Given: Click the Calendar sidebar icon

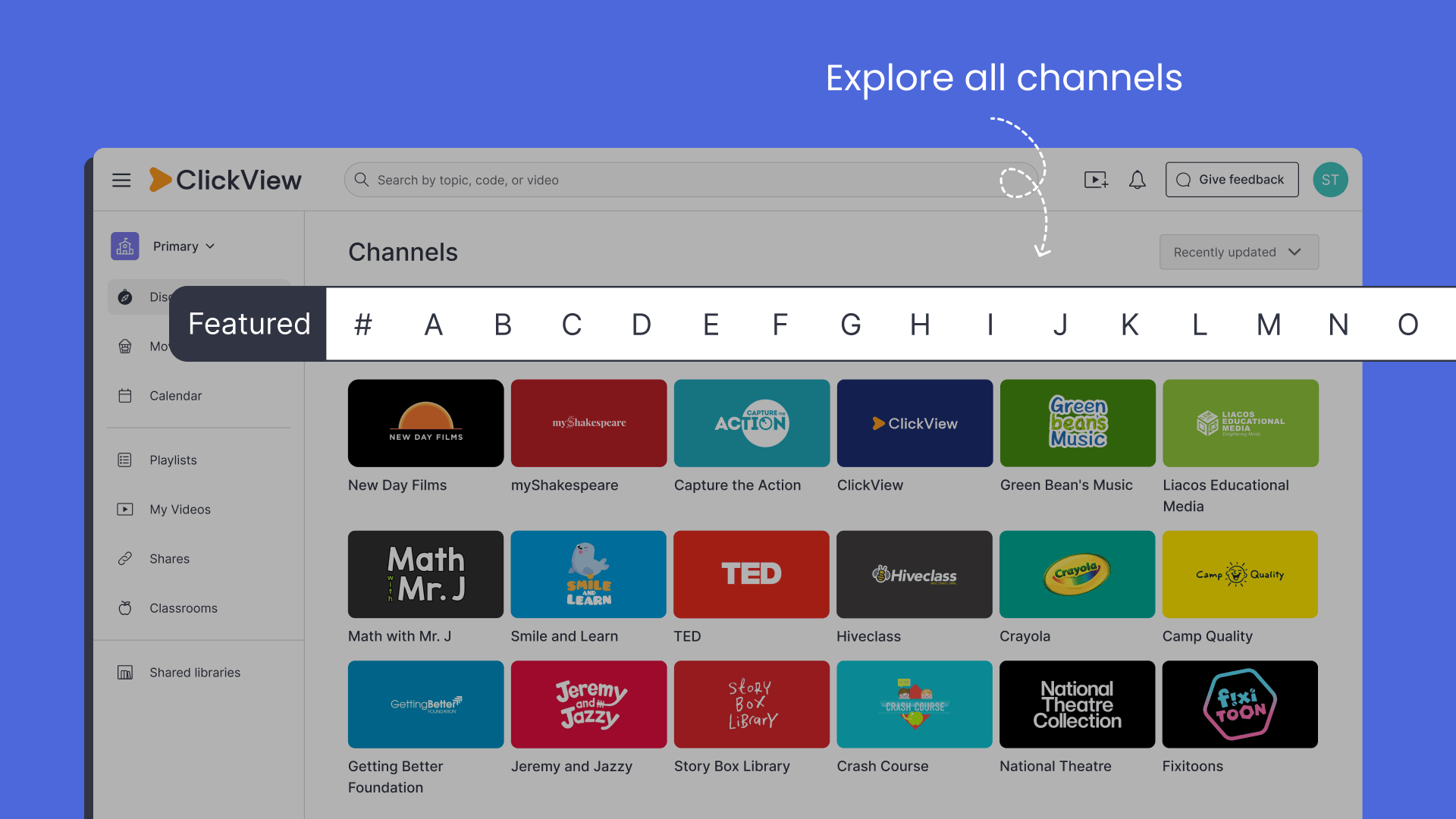Looking at the screenshot, I should click(x=125, y=396).
